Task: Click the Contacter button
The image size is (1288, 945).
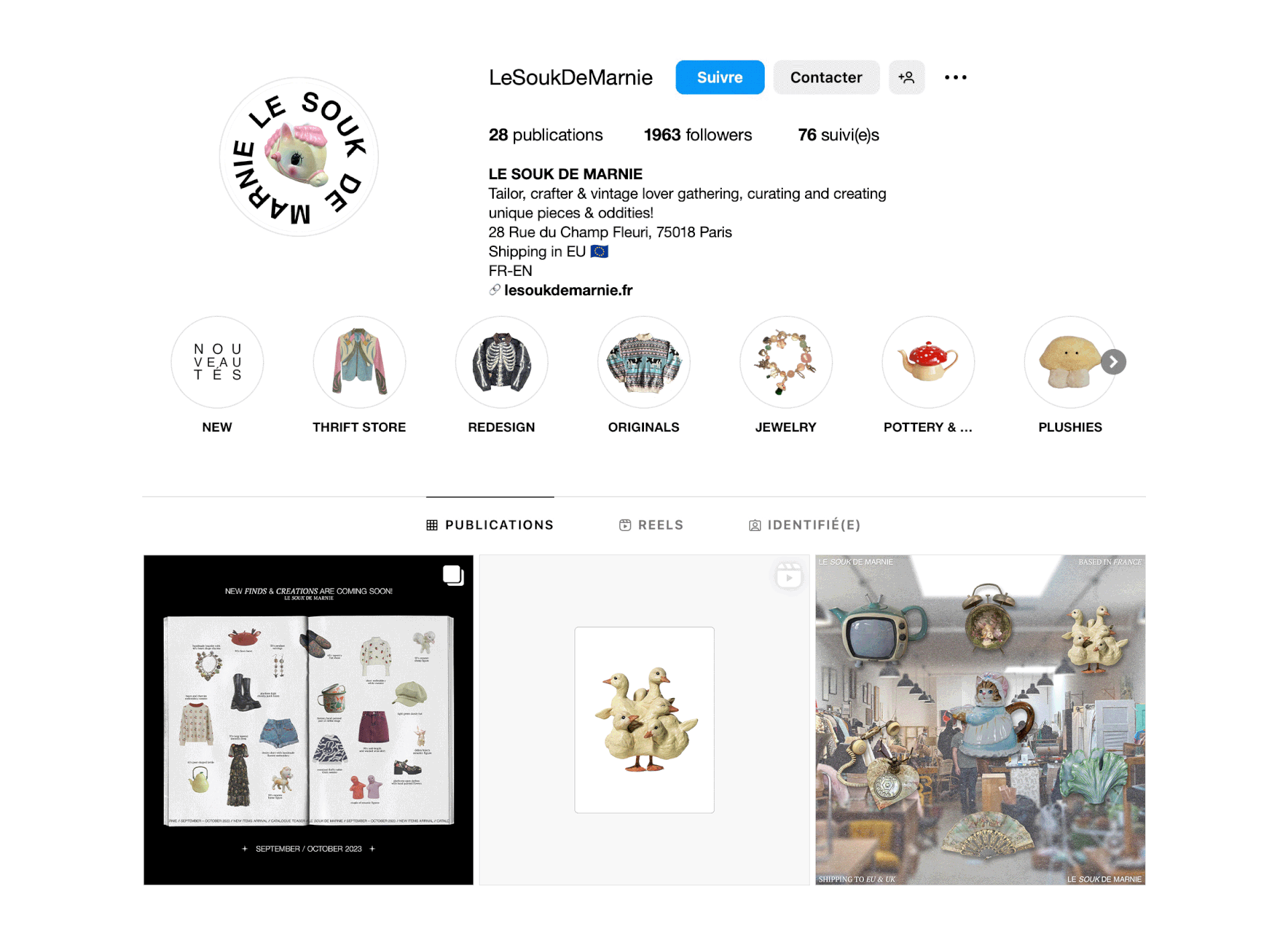Action: coord(826,77)
